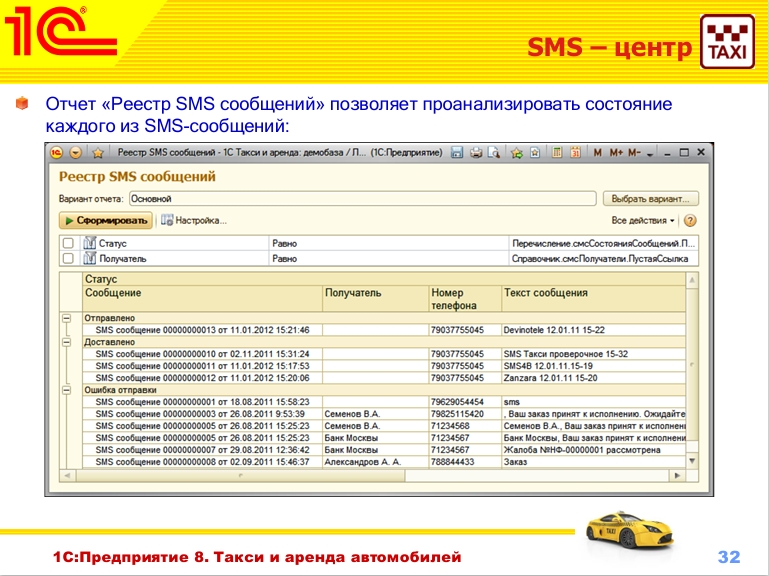Enable the Статус filter checkbox
Image resolution: width=769 pixels, height=576 pixels.
pos(68,243)
